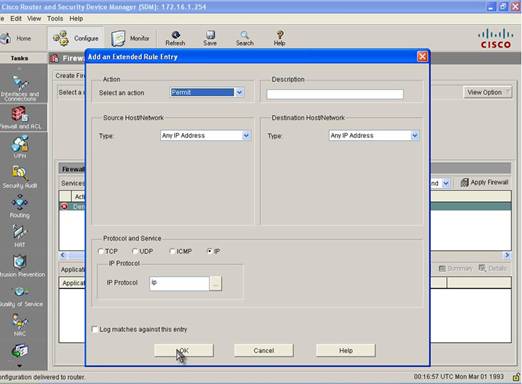
Task: Open the NAT task icon
Action: point(20,235)
